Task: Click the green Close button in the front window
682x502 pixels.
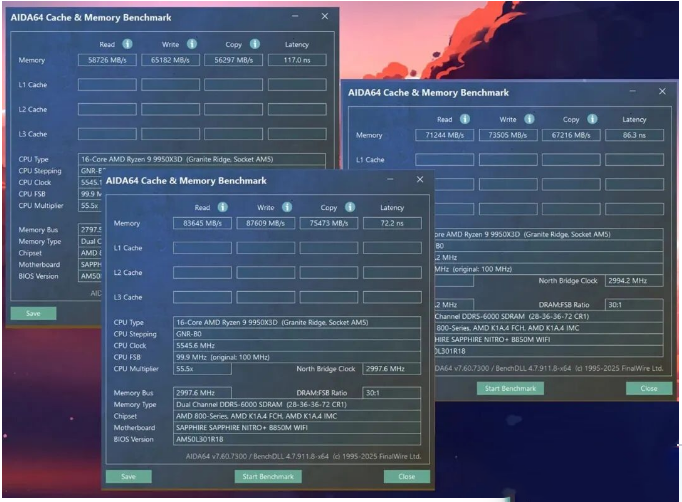Action: (x=406, y=477)
